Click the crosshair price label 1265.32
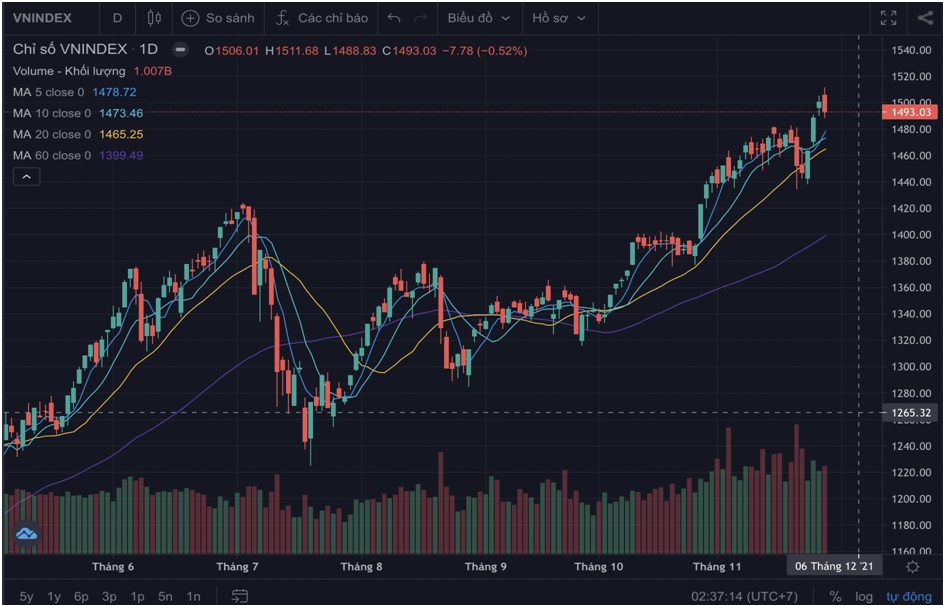 click(909, 413)
